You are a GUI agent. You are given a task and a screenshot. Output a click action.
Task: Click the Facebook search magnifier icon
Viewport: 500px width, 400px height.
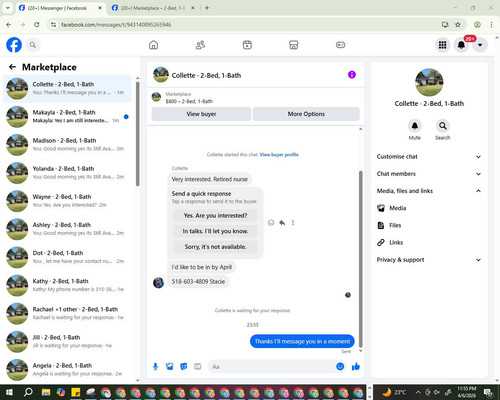coord(33,45)
